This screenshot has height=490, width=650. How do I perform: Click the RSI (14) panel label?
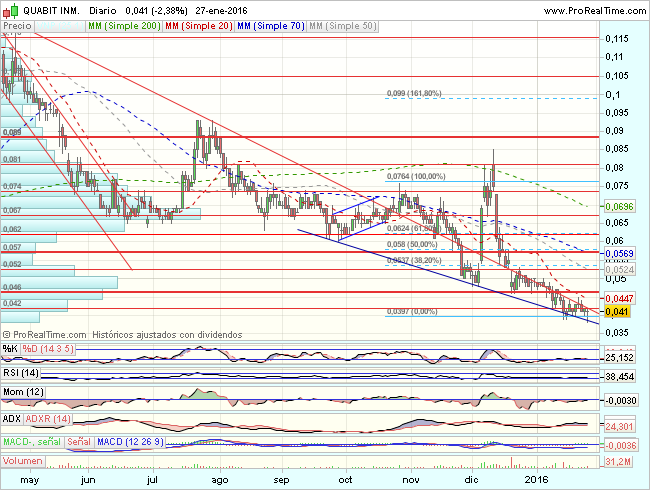(21, 373)
